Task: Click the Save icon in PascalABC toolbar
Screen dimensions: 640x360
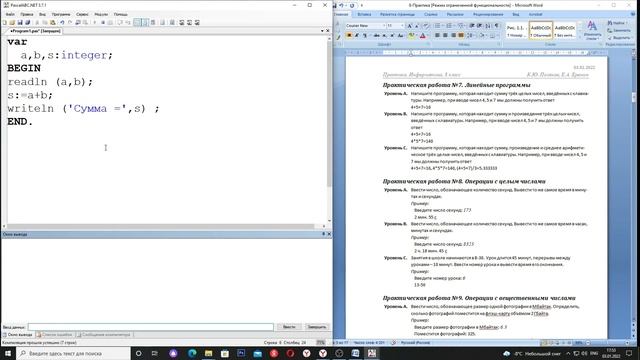Action: pyautogui.click(x=20, y=22)
